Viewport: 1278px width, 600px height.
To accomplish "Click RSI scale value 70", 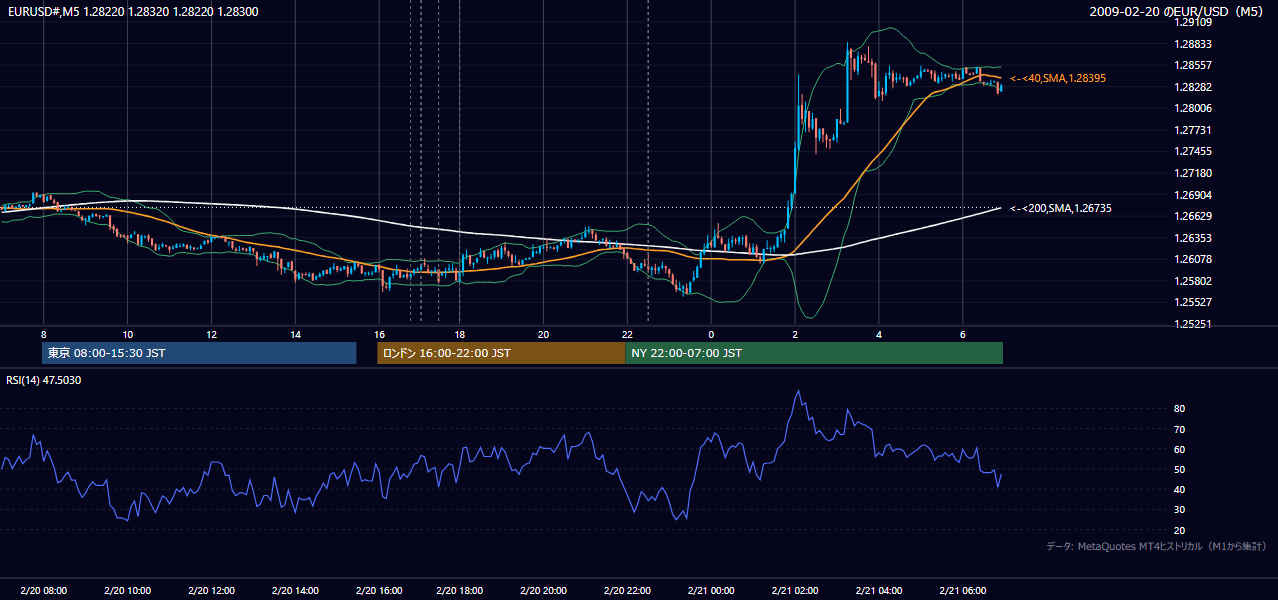I will 1180,429.
